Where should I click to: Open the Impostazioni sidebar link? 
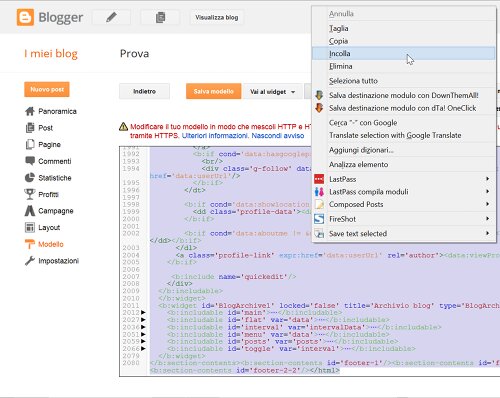coord(58,261)
